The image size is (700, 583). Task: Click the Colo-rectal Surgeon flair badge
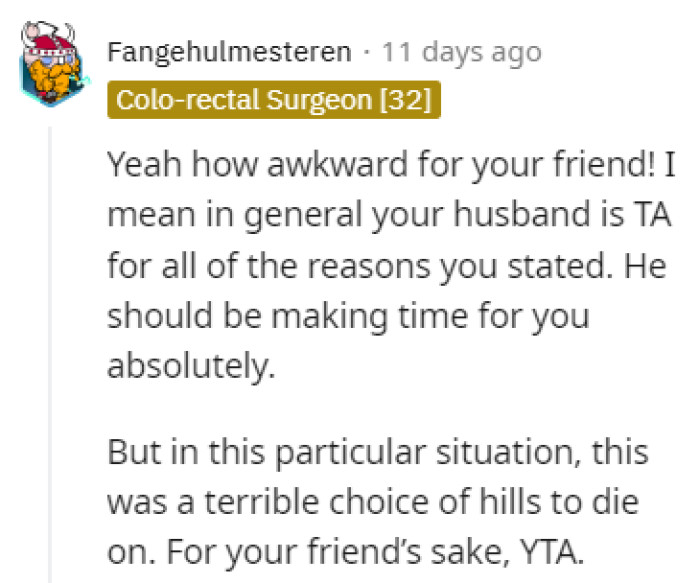pyautogui.click(x=274, y=100)
